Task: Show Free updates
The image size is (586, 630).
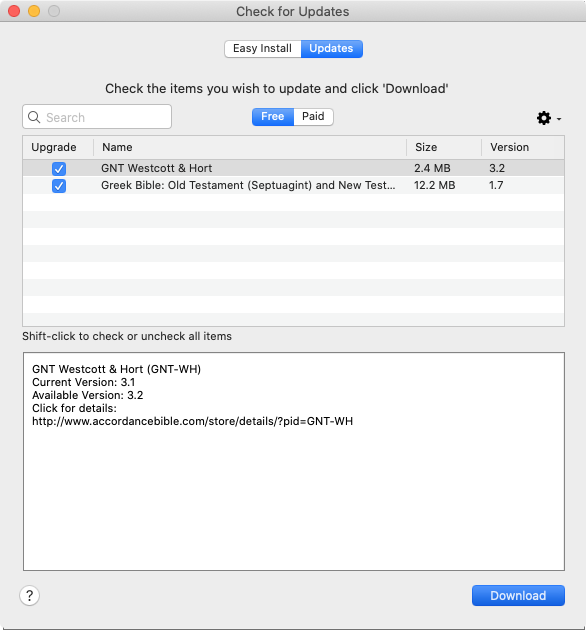Action: (x=273, y=117)
